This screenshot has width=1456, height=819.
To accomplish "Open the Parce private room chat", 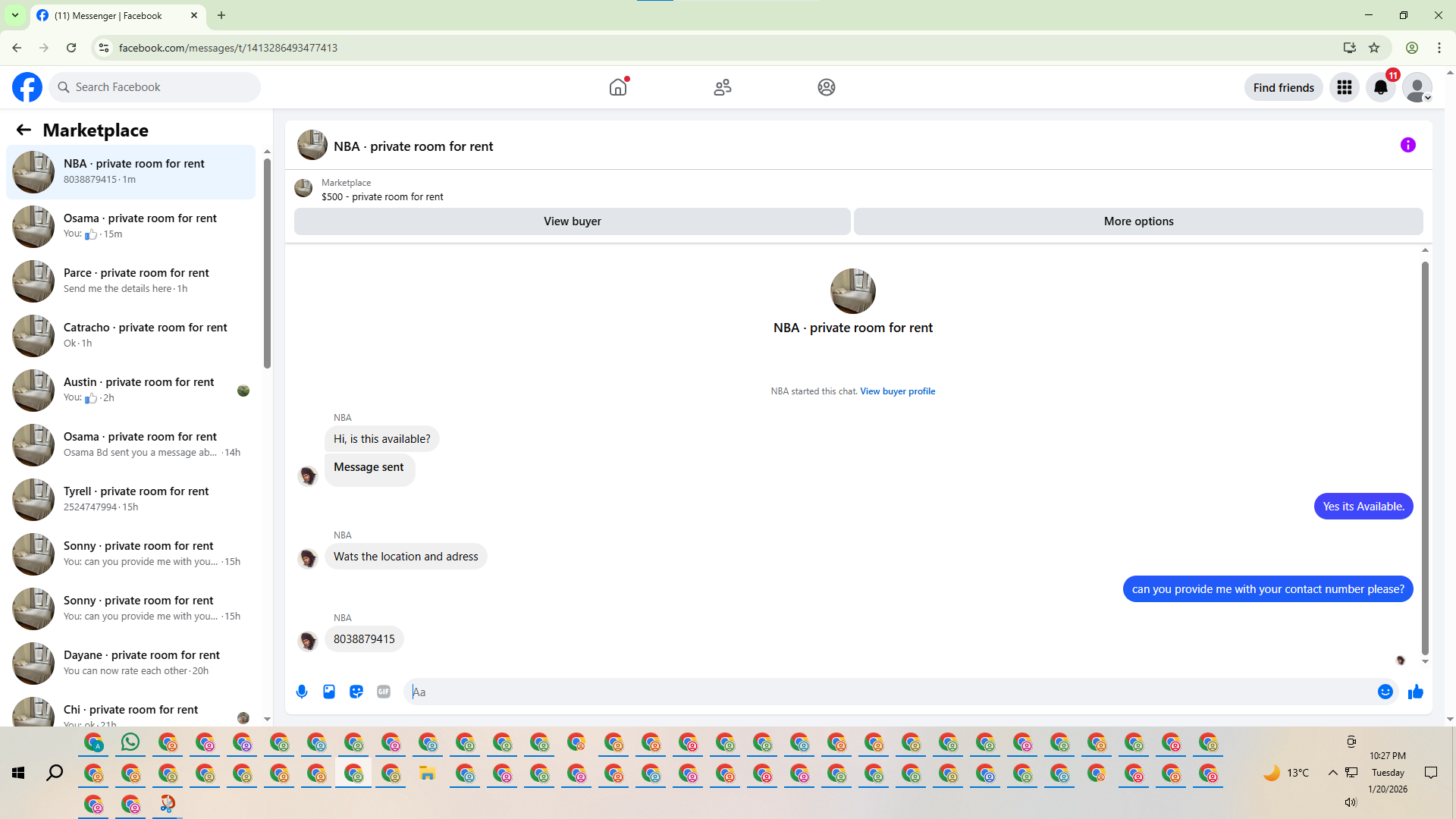I will pyautogui.click(x=131, y=281).
